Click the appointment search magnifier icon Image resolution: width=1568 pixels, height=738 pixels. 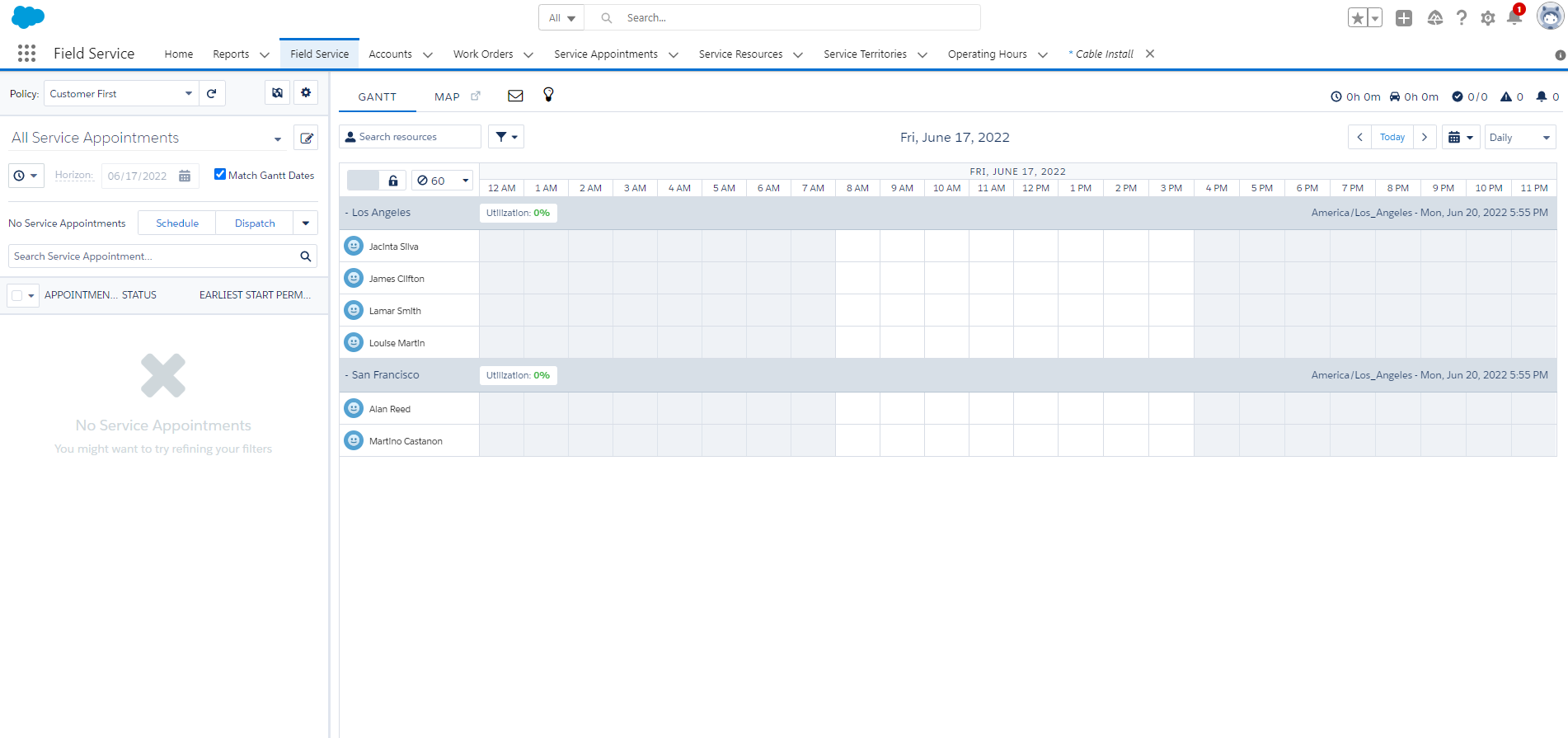click(306, 256)
